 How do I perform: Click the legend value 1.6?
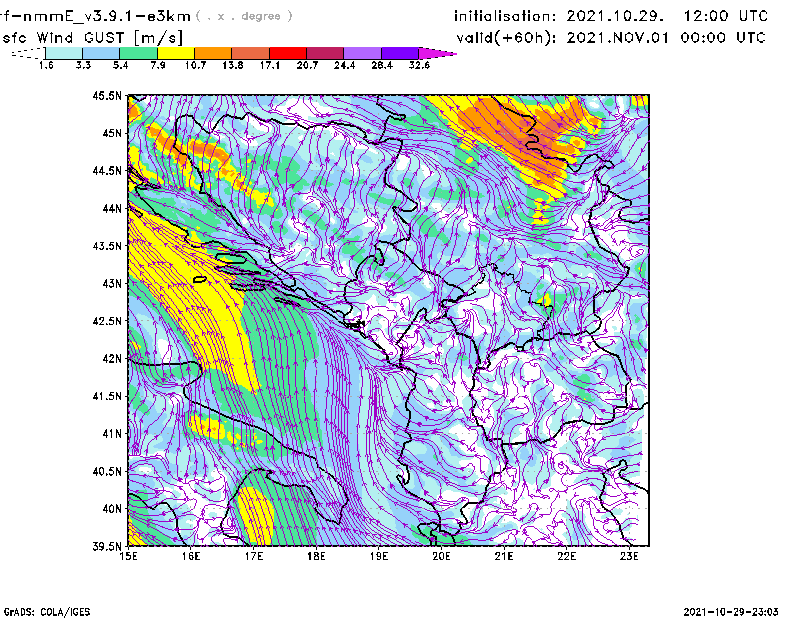46,65
